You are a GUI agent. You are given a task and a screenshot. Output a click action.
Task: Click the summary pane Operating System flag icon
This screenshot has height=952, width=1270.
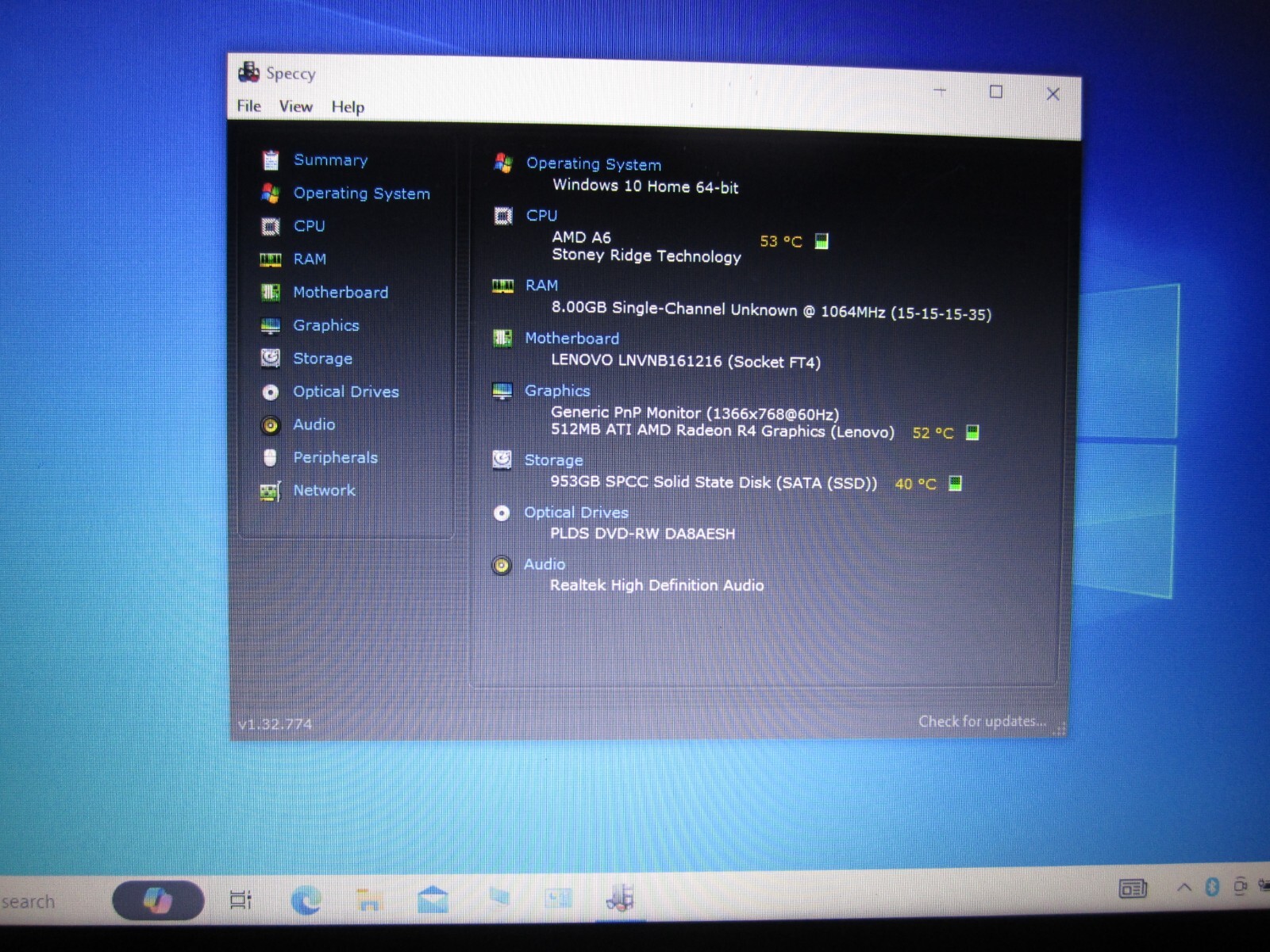pyautogui.click(x=503, y=163)
